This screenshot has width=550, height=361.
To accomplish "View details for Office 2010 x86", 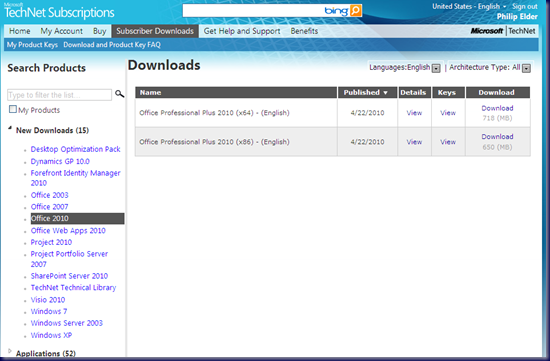I will [x=414, y=142].
